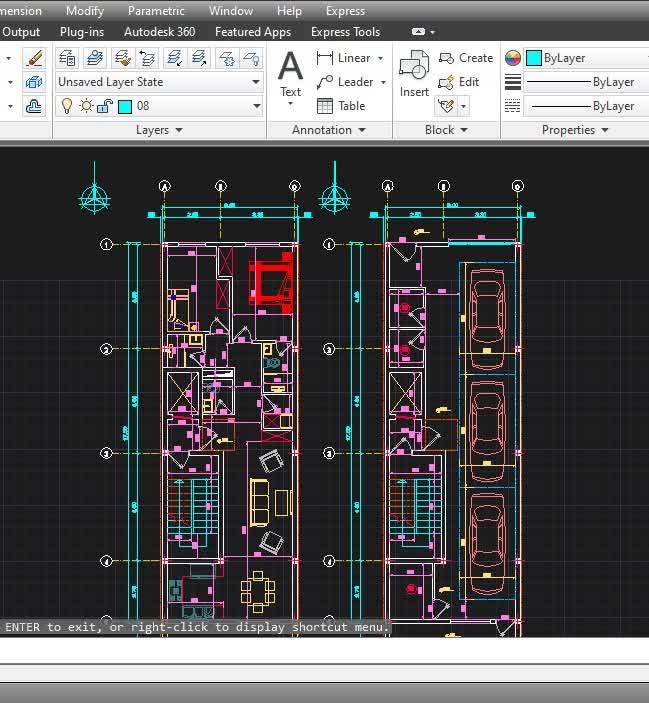Click the Table tool
649x703 pixels.
(341, 106)
